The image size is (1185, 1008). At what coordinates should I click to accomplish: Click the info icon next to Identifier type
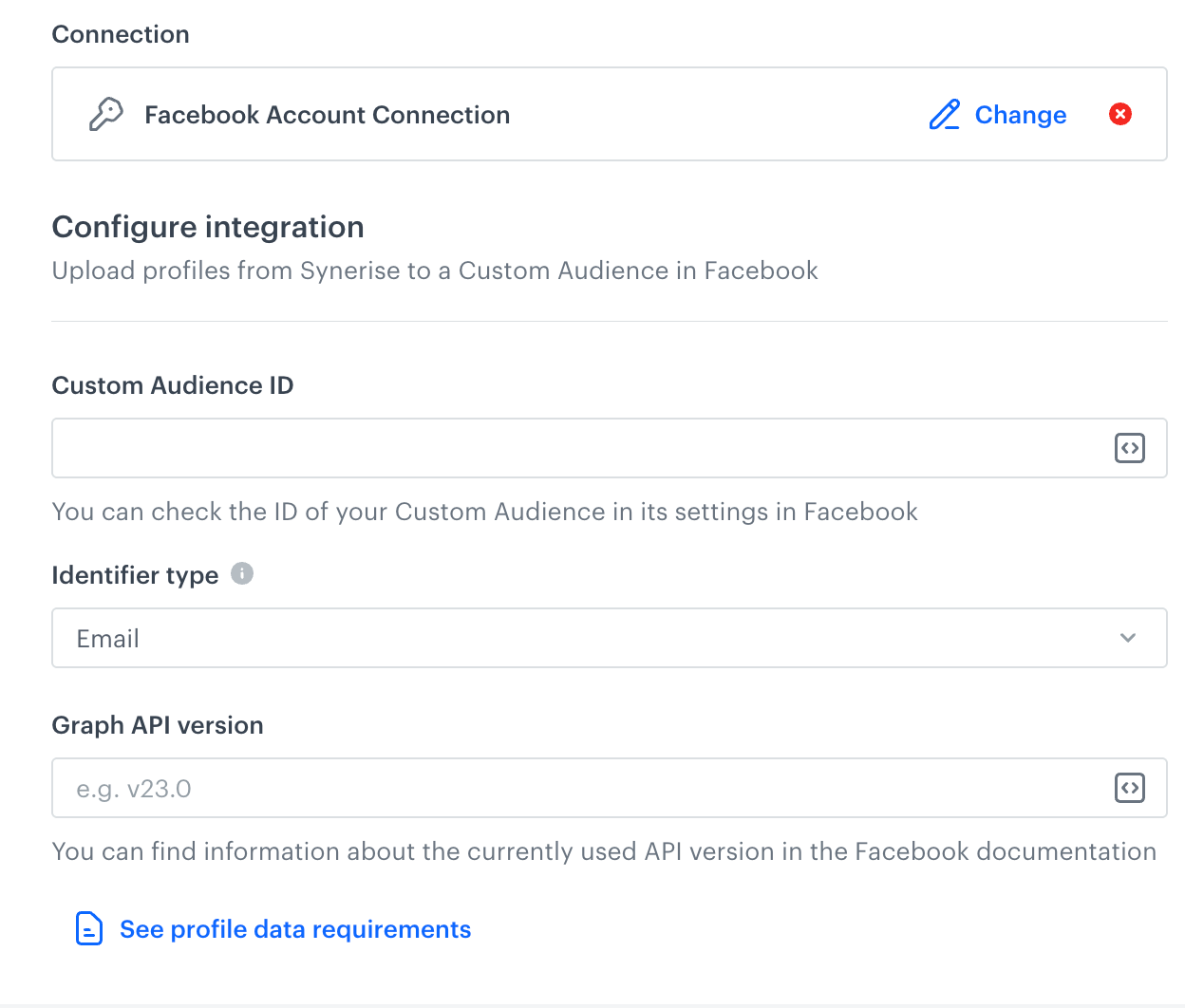click(242, 573)
